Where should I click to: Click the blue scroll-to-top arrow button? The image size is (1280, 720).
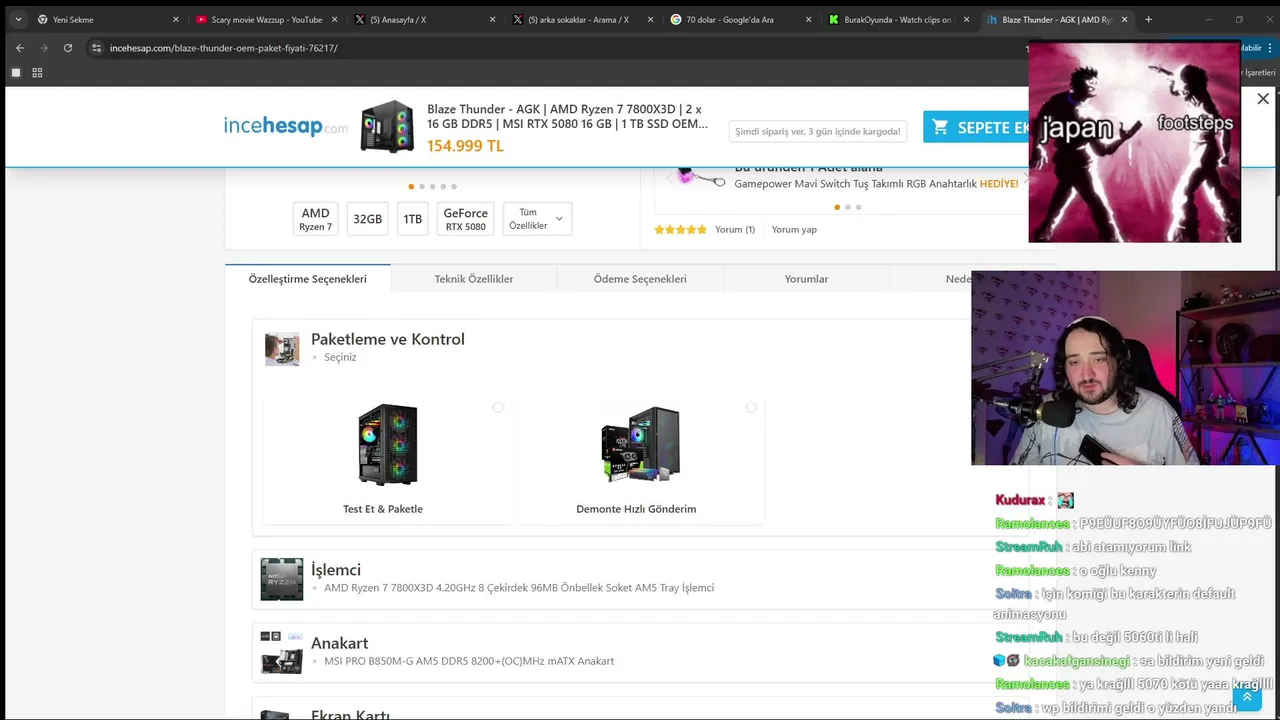pos(1247,697)
